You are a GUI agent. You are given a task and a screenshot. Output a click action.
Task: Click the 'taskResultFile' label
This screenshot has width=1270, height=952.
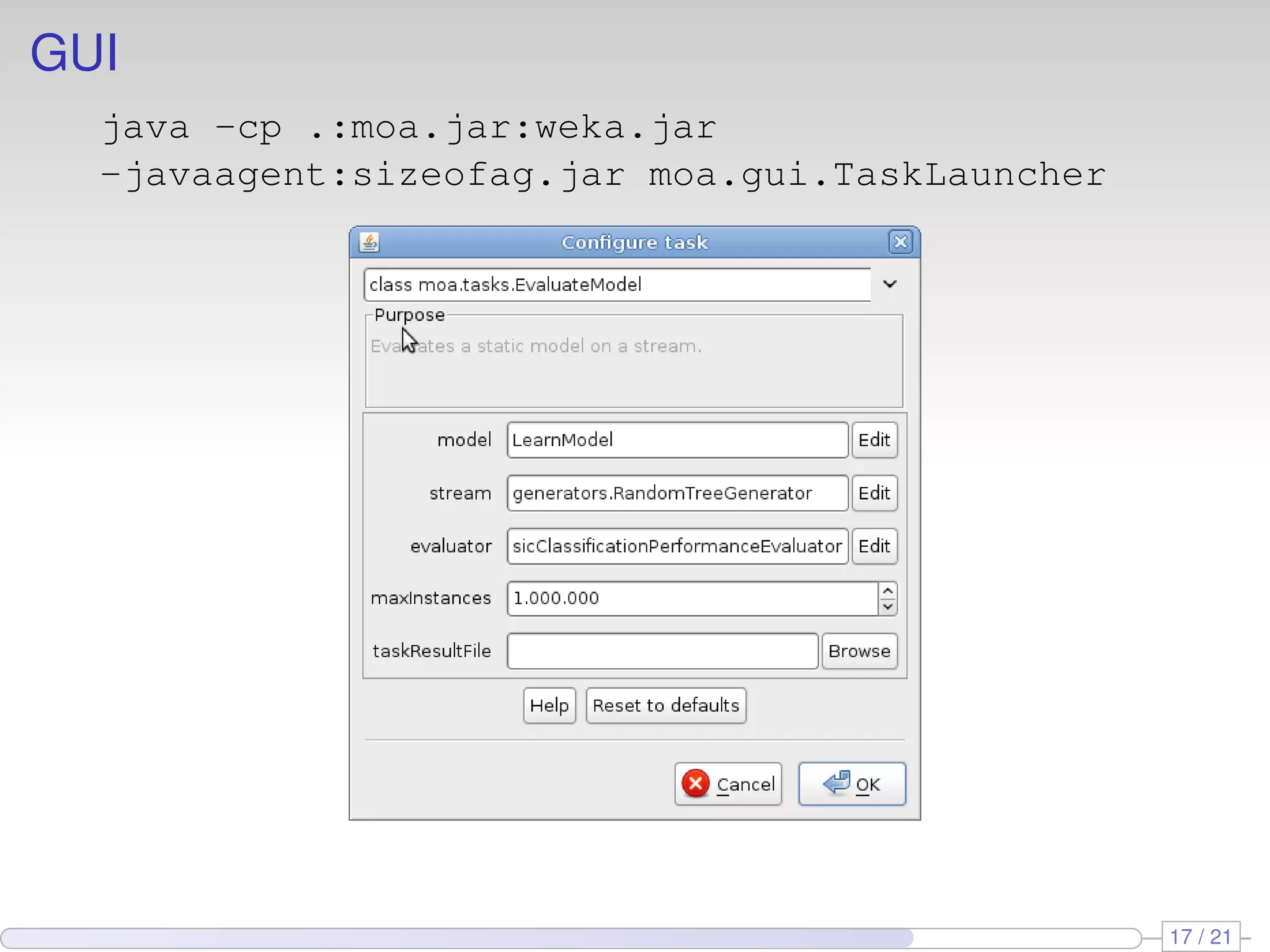[432, 651]
